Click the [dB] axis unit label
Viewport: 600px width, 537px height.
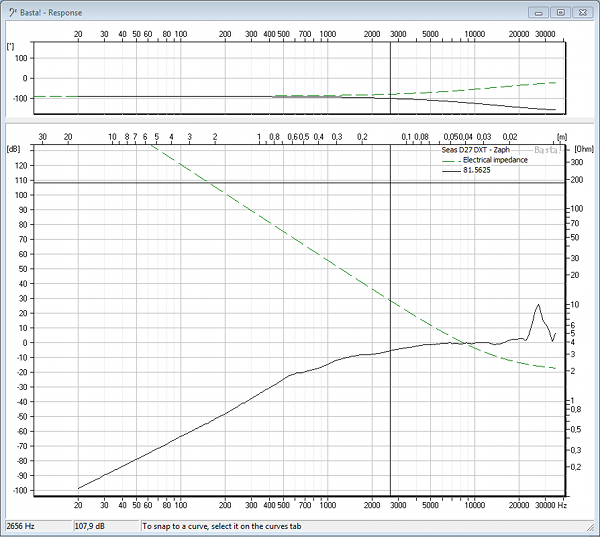(x=13, y=148)
